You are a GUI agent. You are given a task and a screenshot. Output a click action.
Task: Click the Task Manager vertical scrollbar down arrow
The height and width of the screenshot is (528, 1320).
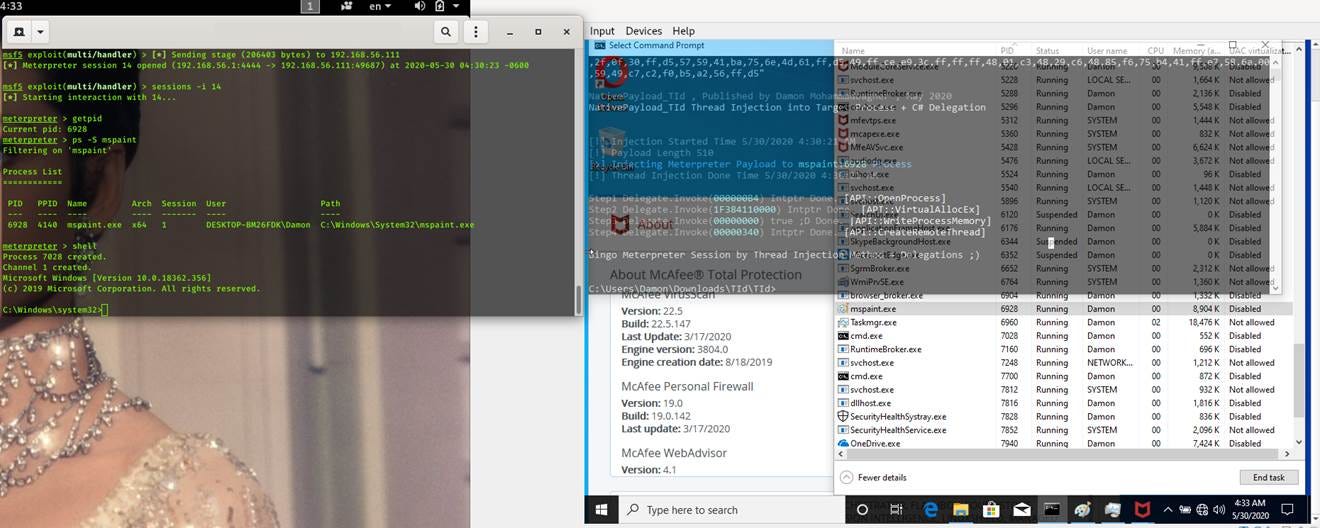pyautogui.click(x=1299, y=442)
